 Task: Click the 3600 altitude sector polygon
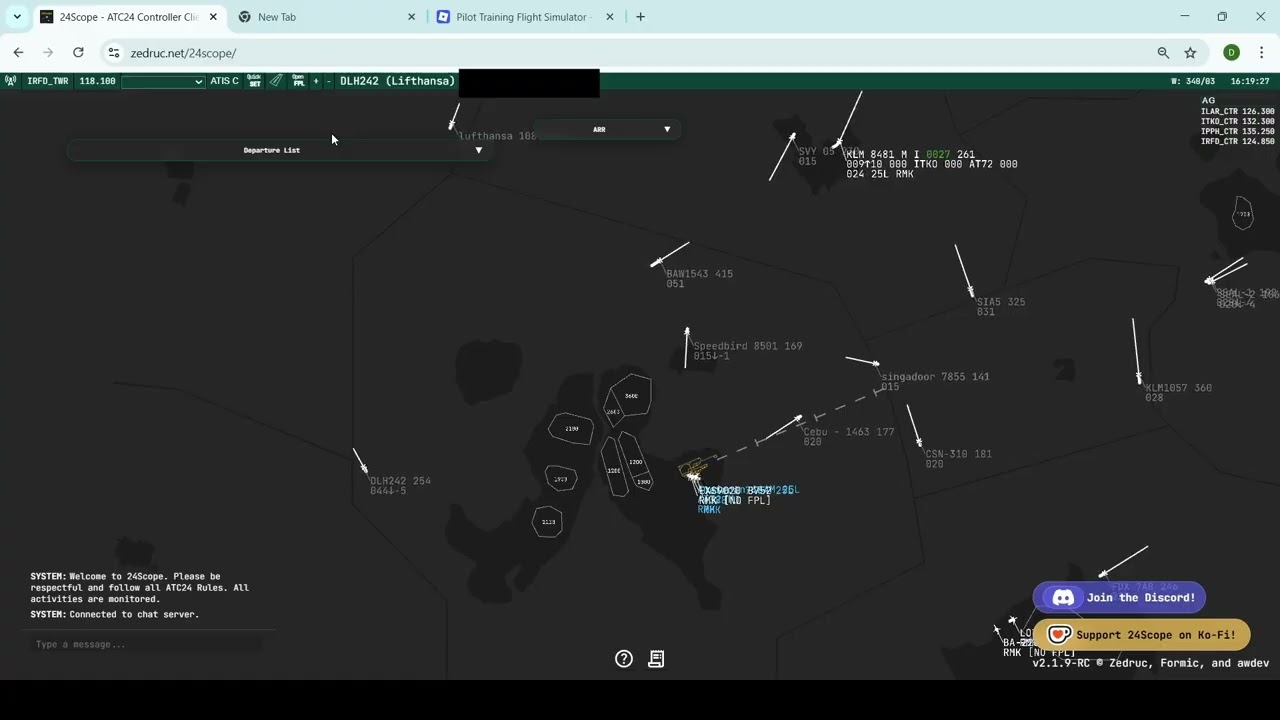631,396
